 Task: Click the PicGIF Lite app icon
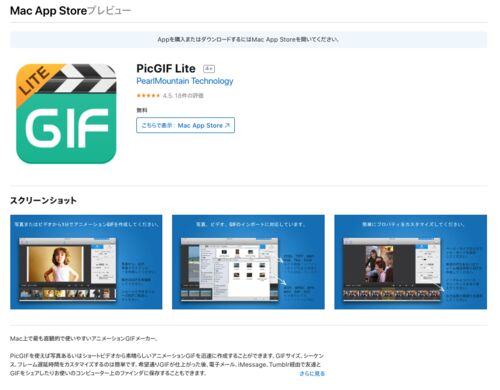tap(66, 114)
